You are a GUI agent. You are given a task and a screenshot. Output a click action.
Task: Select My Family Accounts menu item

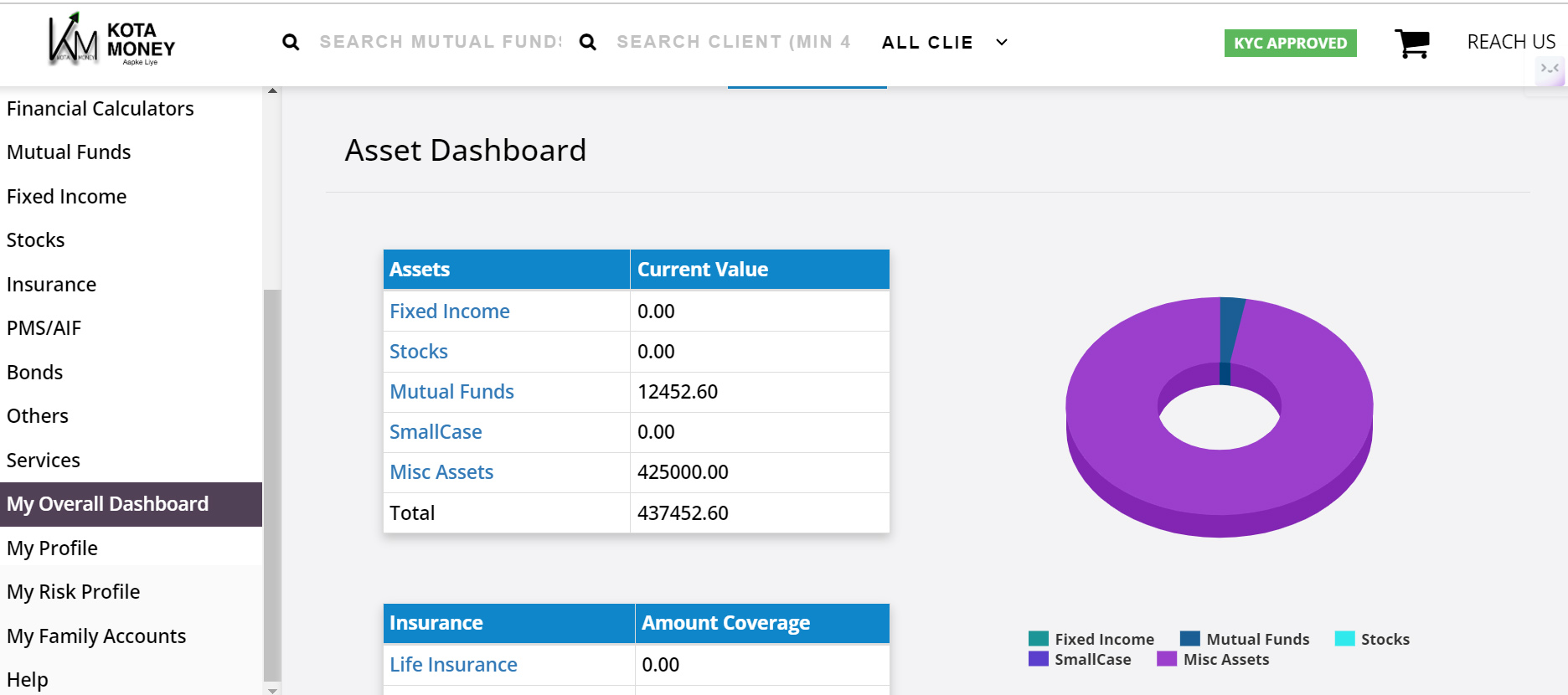pyautogui.click(x=96, y=636)
